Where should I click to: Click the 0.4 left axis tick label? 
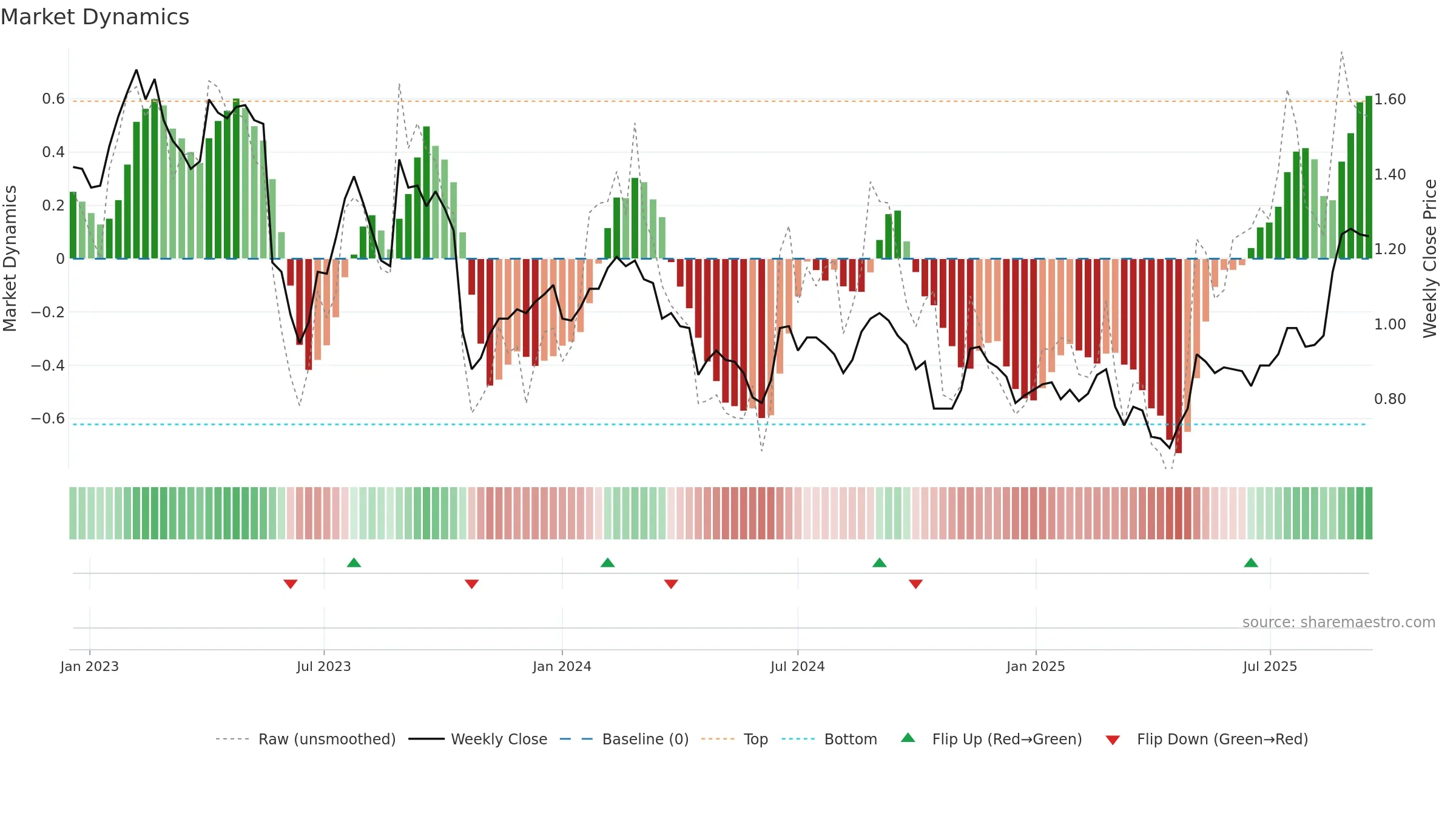(x=53, y=152)
